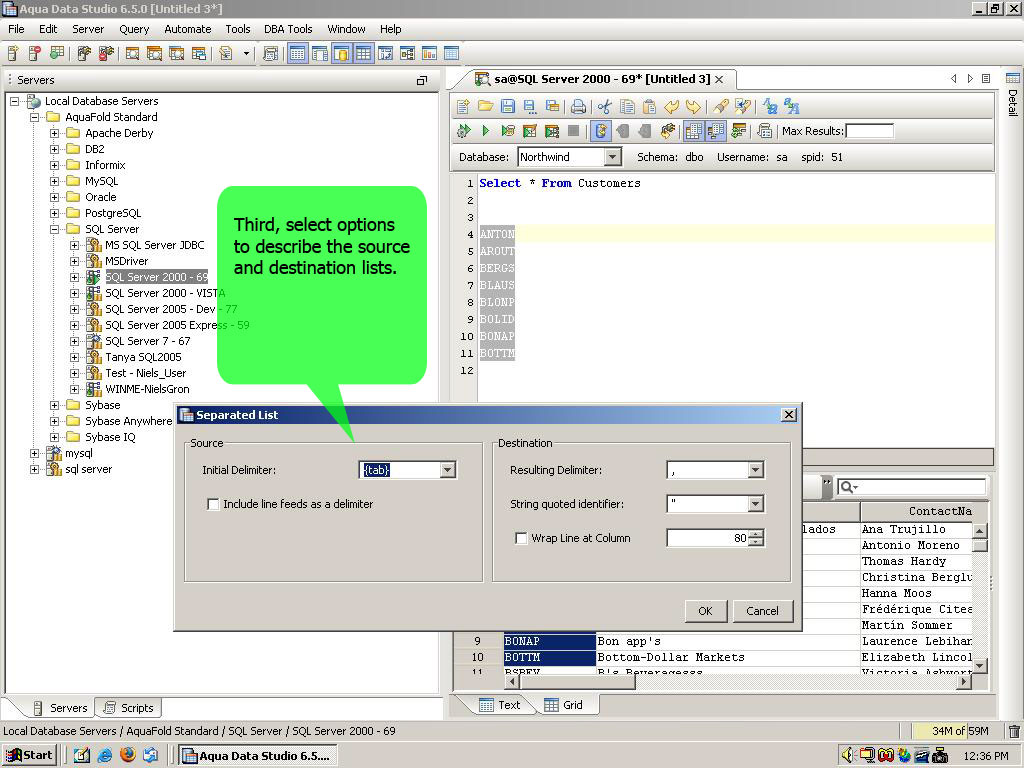This screenshot has width=1024, height=768.
Task: Click the Open file folder icon
Action: pos(485,106)
